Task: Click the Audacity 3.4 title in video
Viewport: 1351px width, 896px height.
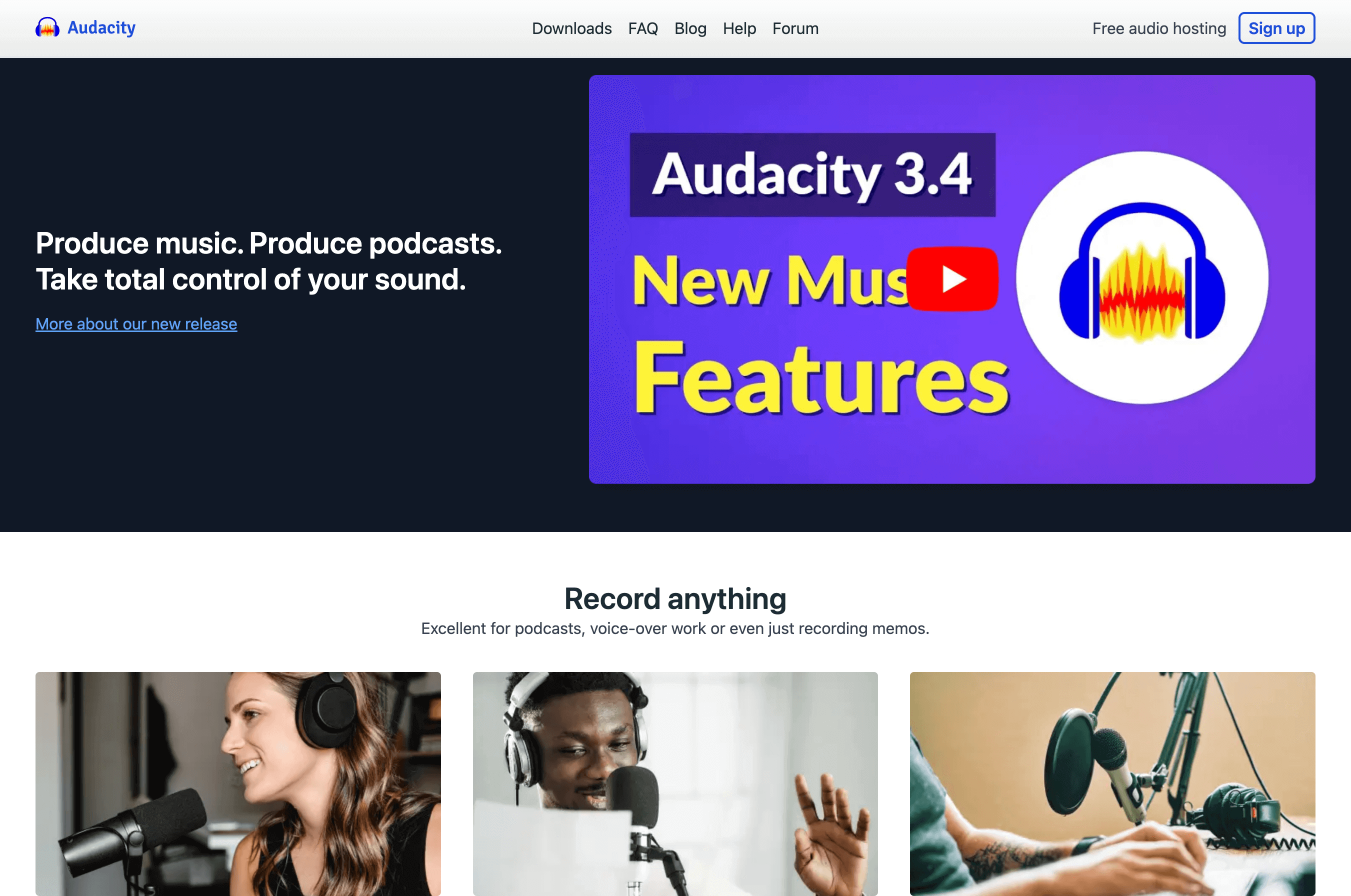Action: (812, 175)
